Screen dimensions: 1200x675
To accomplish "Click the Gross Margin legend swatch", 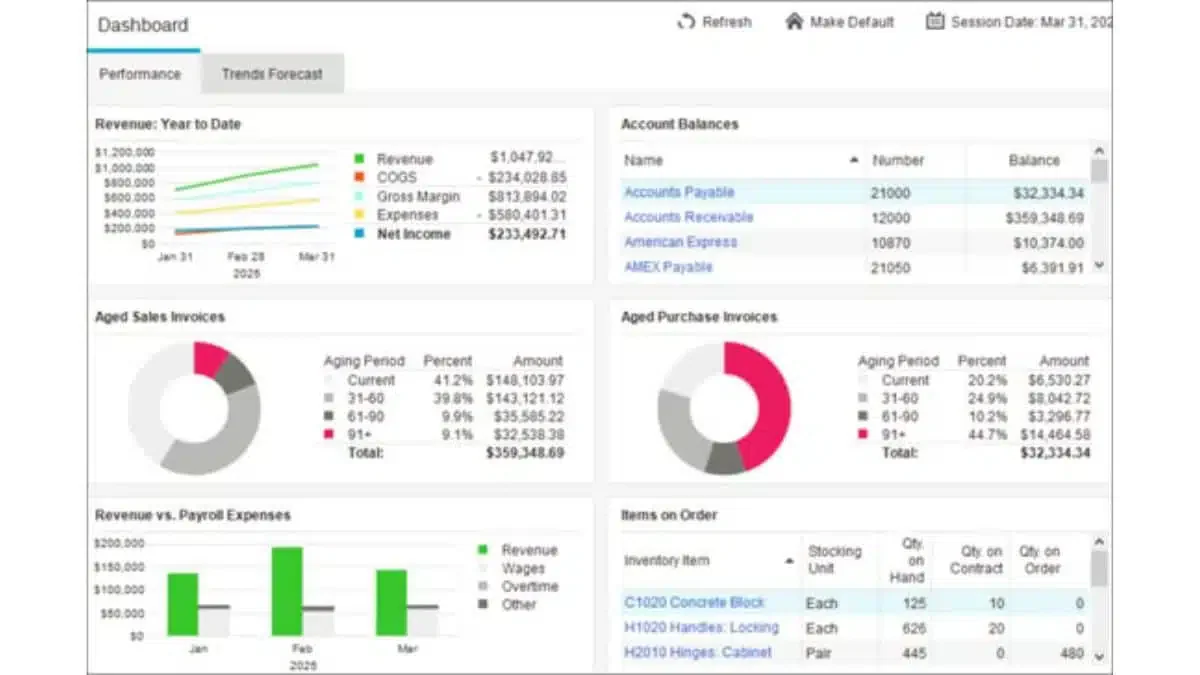I will point(359,197).
